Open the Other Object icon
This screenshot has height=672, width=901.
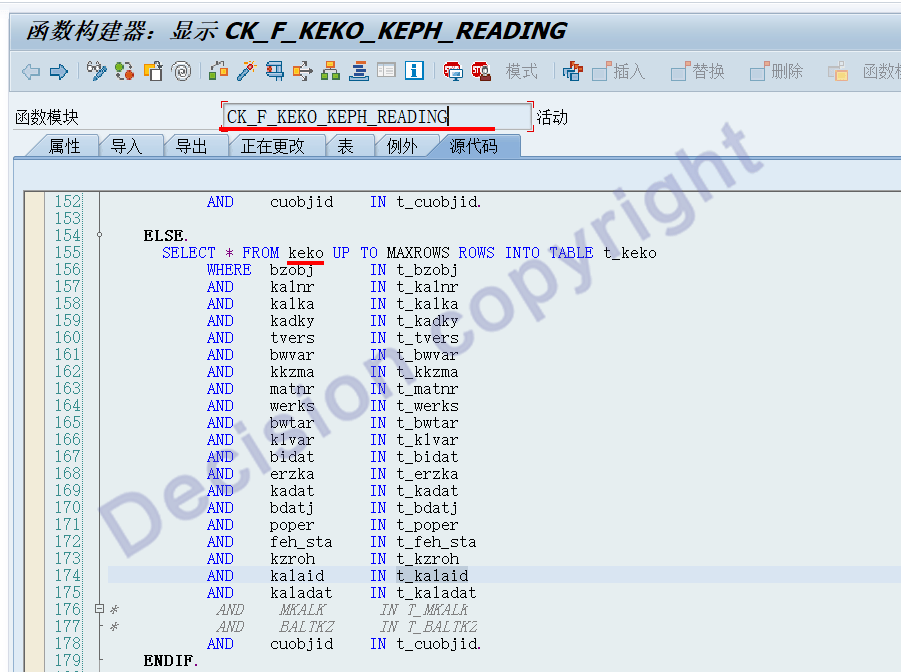tap(153, 71)
